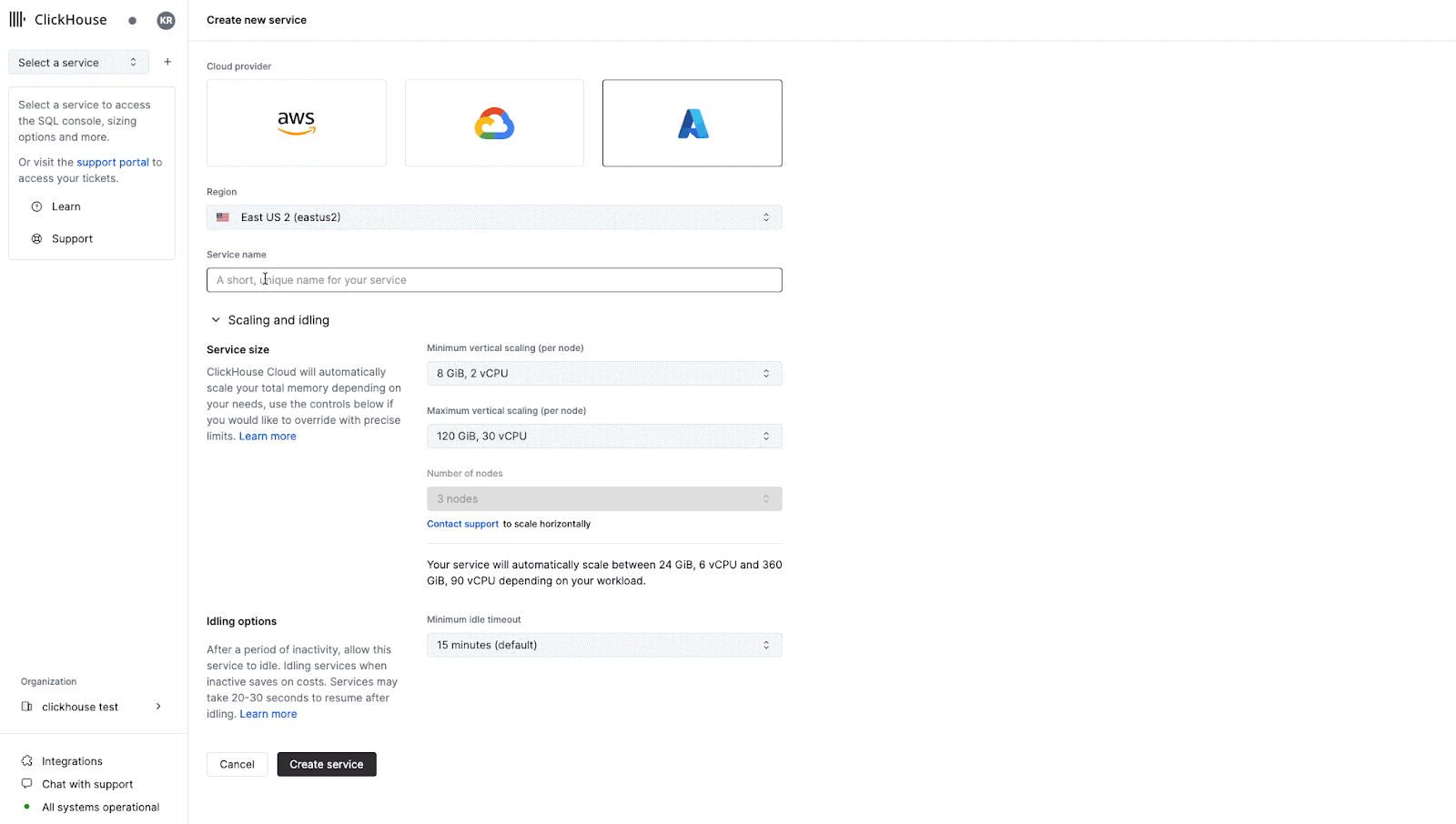This screenshot has height=824, width=1456.
Task: Focus the Service name input field
Action: coord(494,280)
